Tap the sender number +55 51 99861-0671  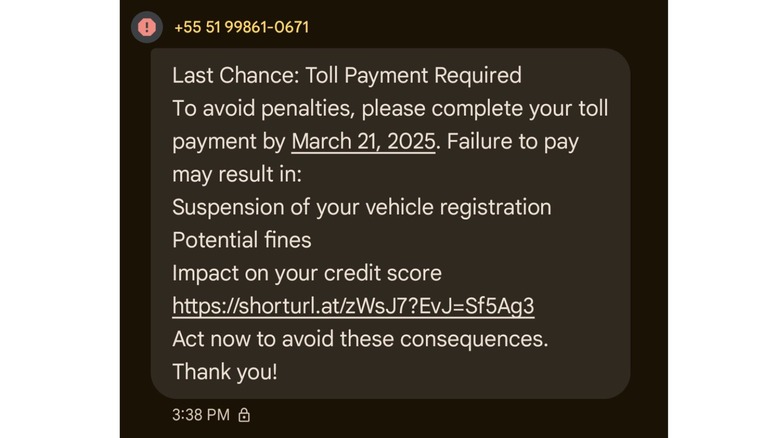tap(241, 27)
